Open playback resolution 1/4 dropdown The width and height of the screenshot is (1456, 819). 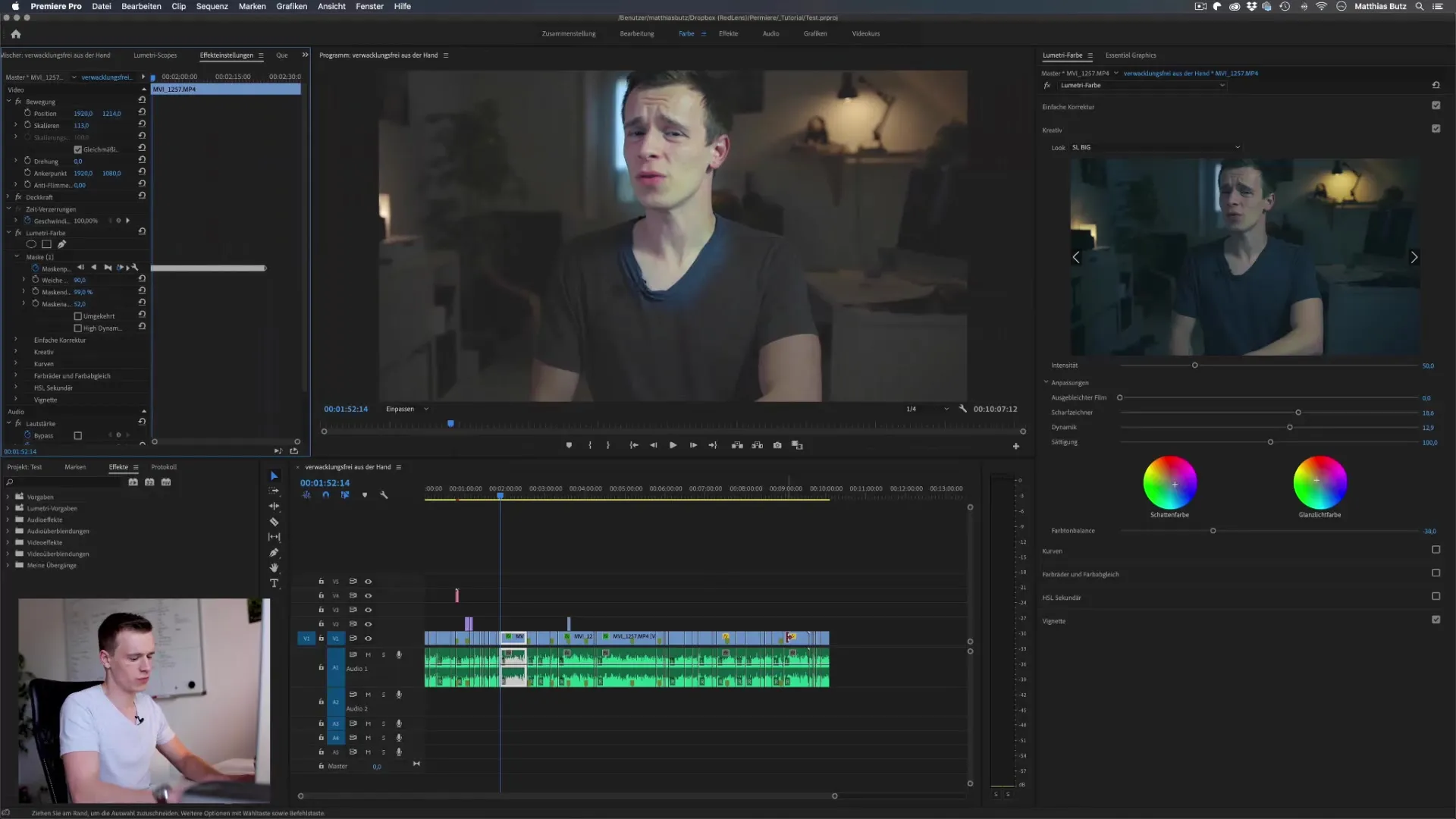[927, 409]
